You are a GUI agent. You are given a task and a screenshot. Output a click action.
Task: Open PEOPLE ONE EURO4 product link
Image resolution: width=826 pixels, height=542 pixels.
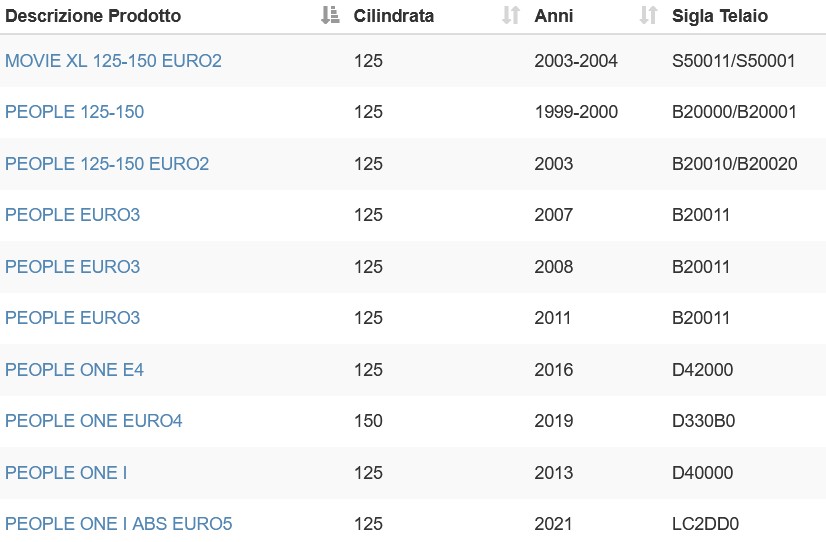[x=94, y=421]
